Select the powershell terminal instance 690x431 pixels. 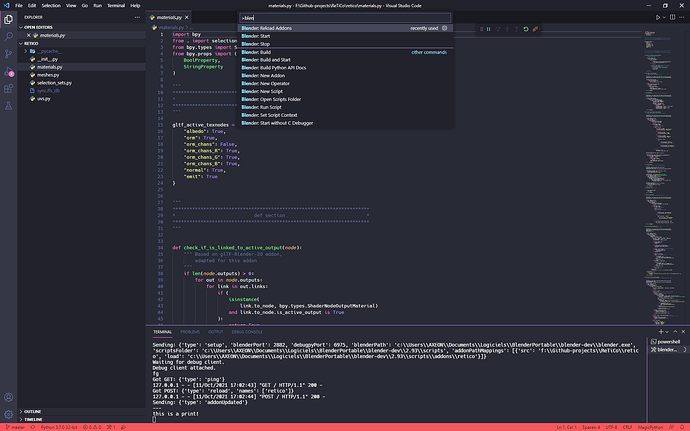coord(667,342)
